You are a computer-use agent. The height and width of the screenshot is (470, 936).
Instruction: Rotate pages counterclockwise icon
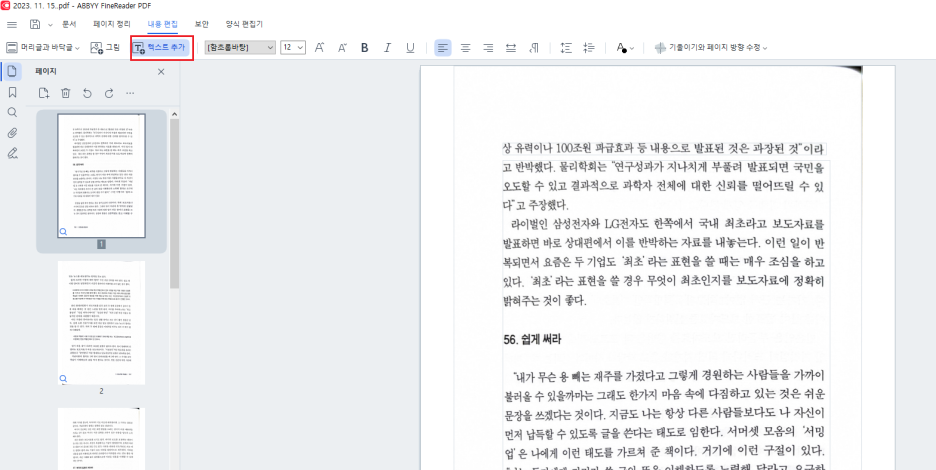[87, 93]
